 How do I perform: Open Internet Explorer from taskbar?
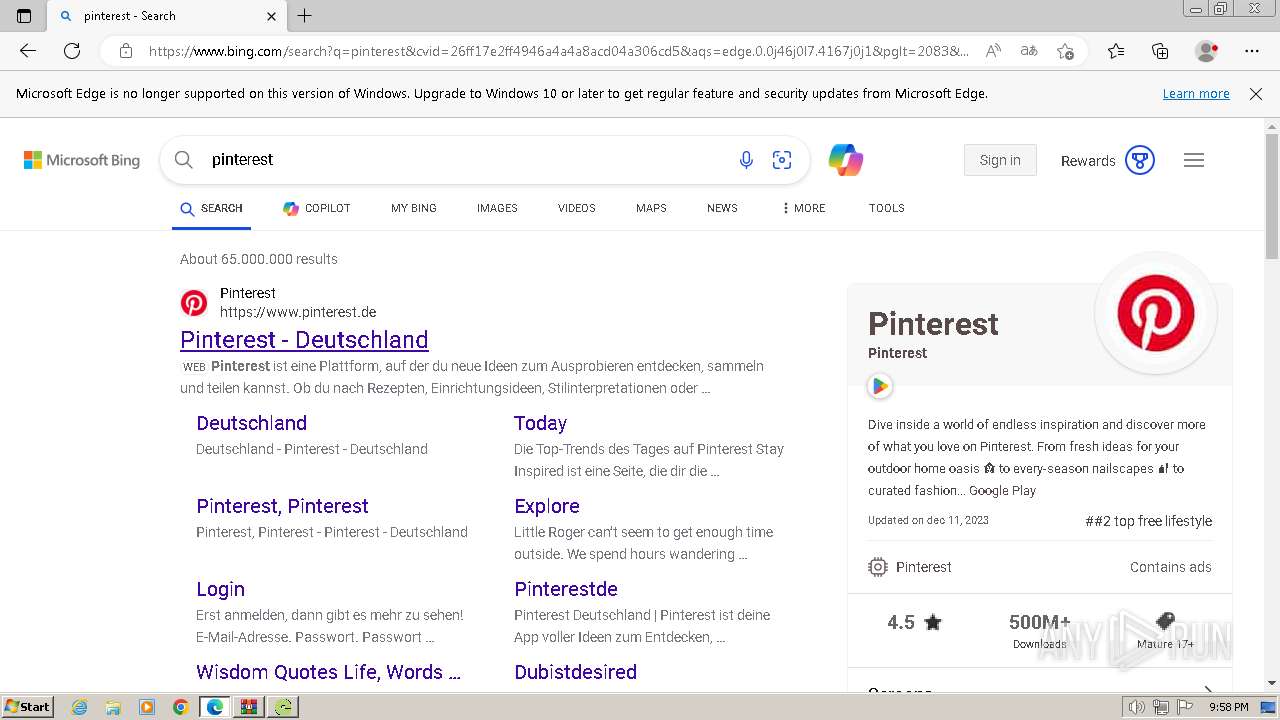[79, 707]
